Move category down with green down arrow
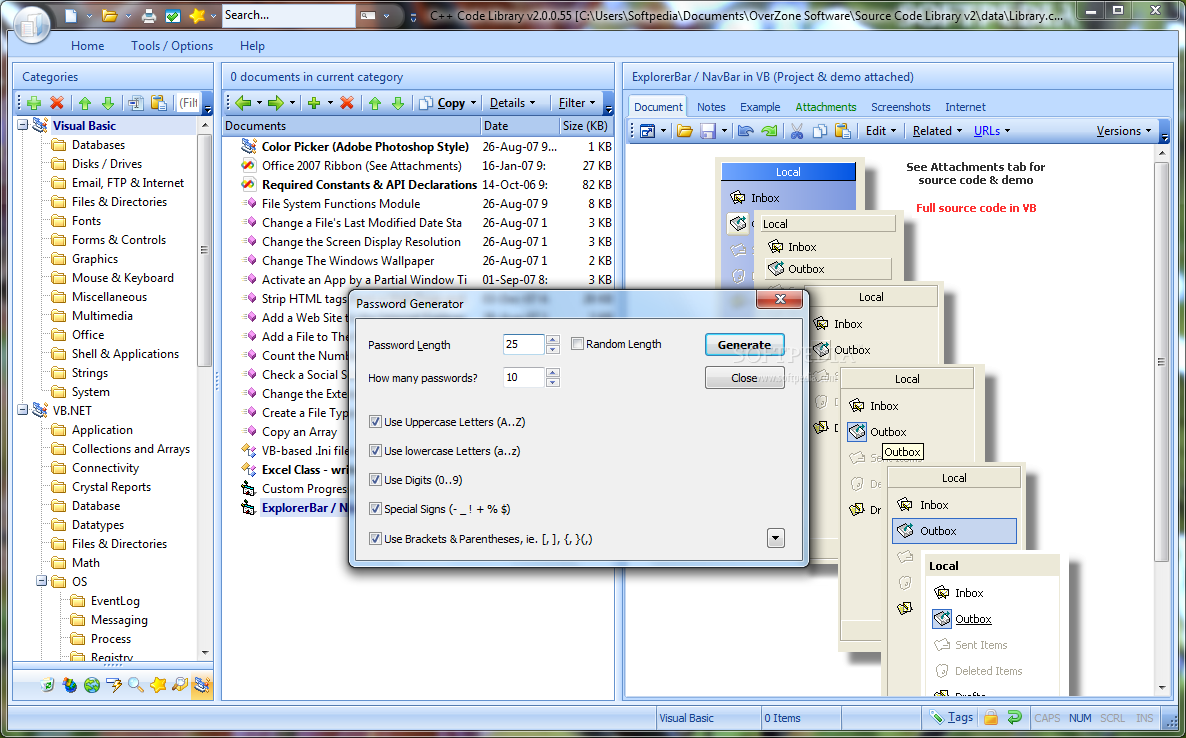 click(107, 103)
